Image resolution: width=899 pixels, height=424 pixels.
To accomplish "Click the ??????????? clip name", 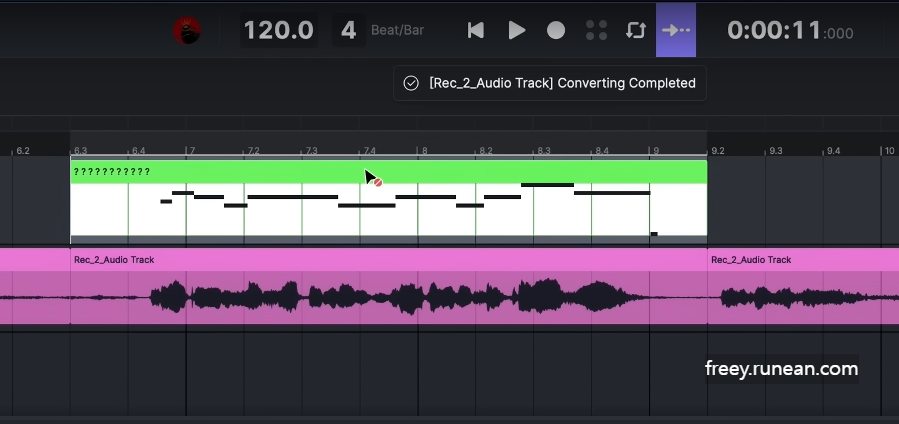I will (112, 172).
